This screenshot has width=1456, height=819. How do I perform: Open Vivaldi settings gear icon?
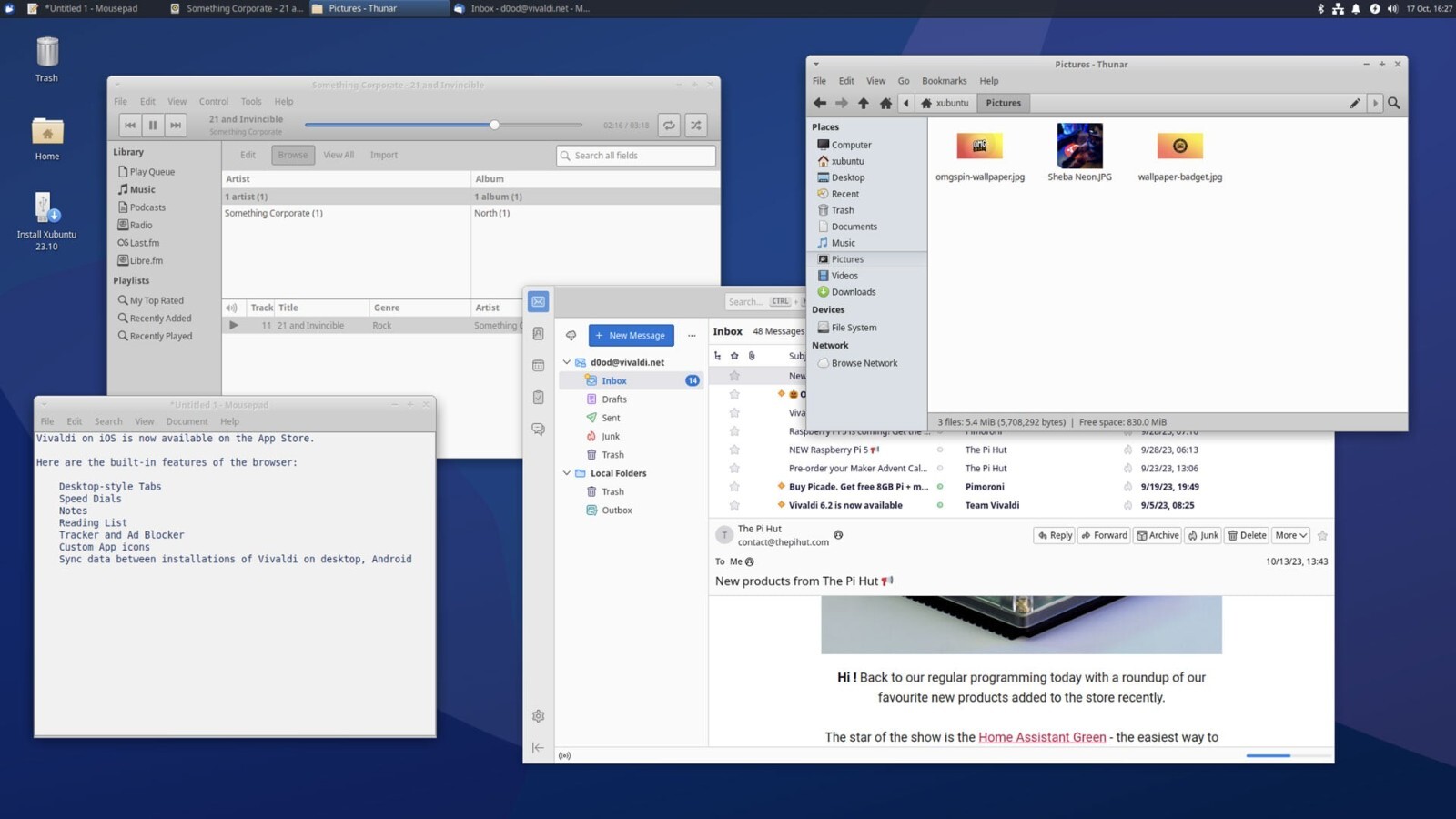[x=539, y=716]
